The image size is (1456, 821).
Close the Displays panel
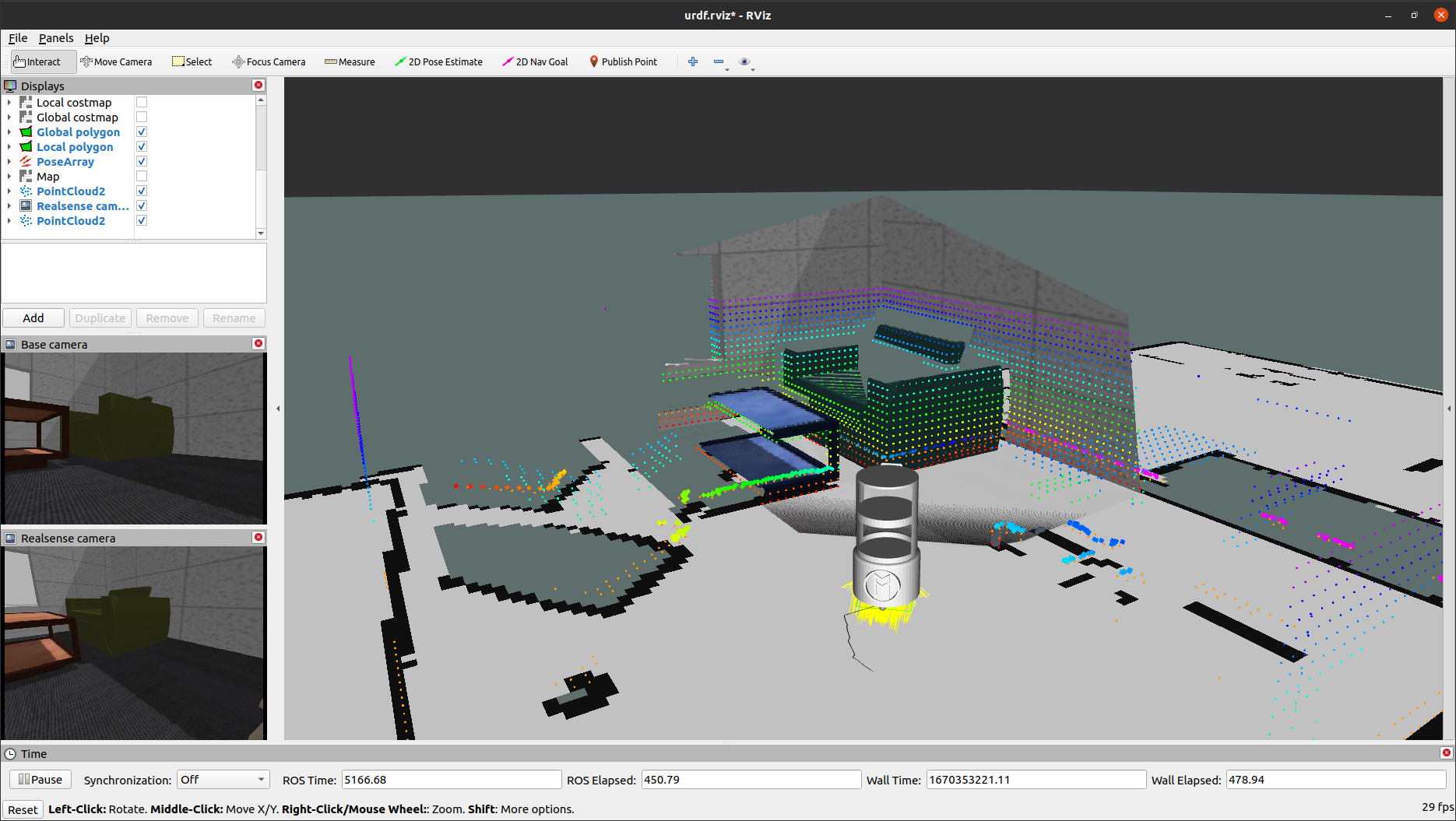pyautogui.click(x=258, y=85)
